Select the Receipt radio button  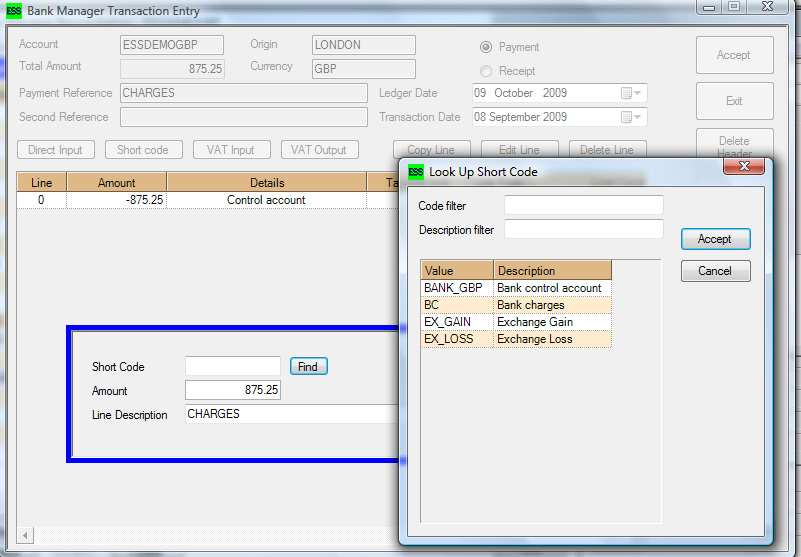(x=486, y=71)
